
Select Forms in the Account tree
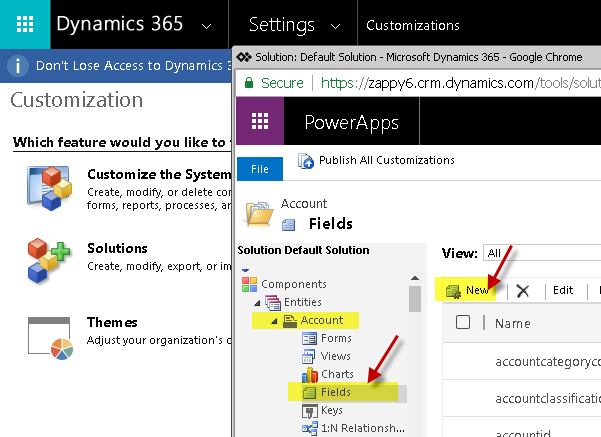pyautogui.click(x=336, y=338)
